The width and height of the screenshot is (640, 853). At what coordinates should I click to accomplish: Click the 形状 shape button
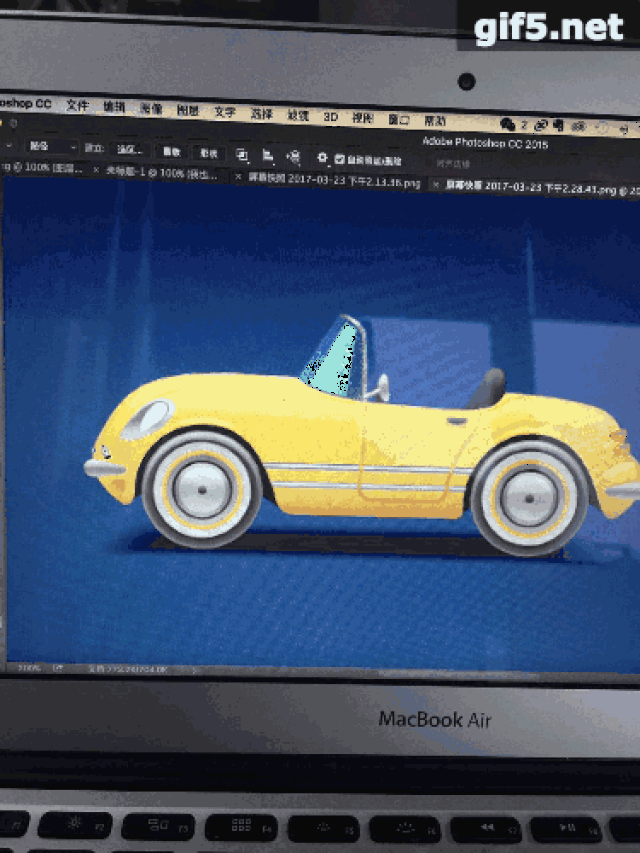[209, 153]
